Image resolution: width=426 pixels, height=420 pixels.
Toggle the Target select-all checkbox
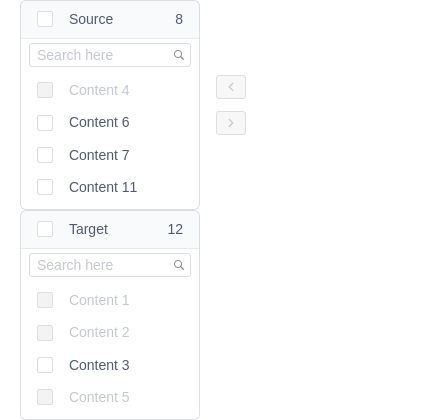[45, 229]
